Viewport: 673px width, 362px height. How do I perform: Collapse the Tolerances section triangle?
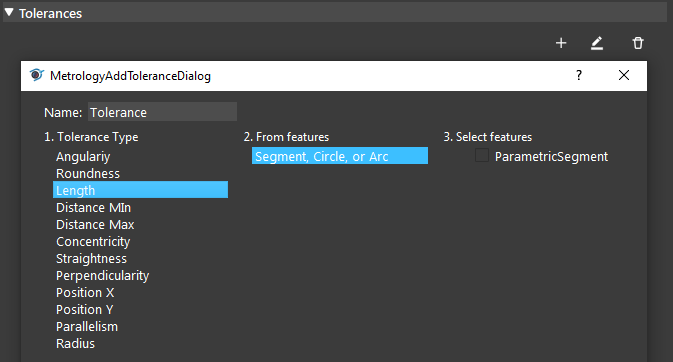click(x=9, y=12)
